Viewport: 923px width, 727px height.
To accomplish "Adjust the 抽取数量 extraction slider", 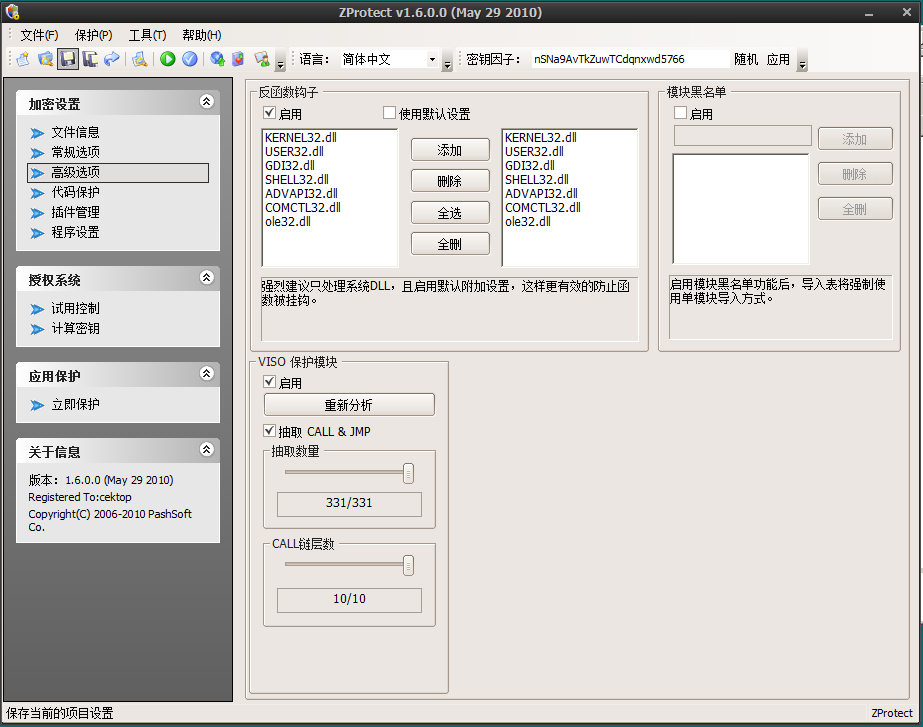I will pos(407,472).
